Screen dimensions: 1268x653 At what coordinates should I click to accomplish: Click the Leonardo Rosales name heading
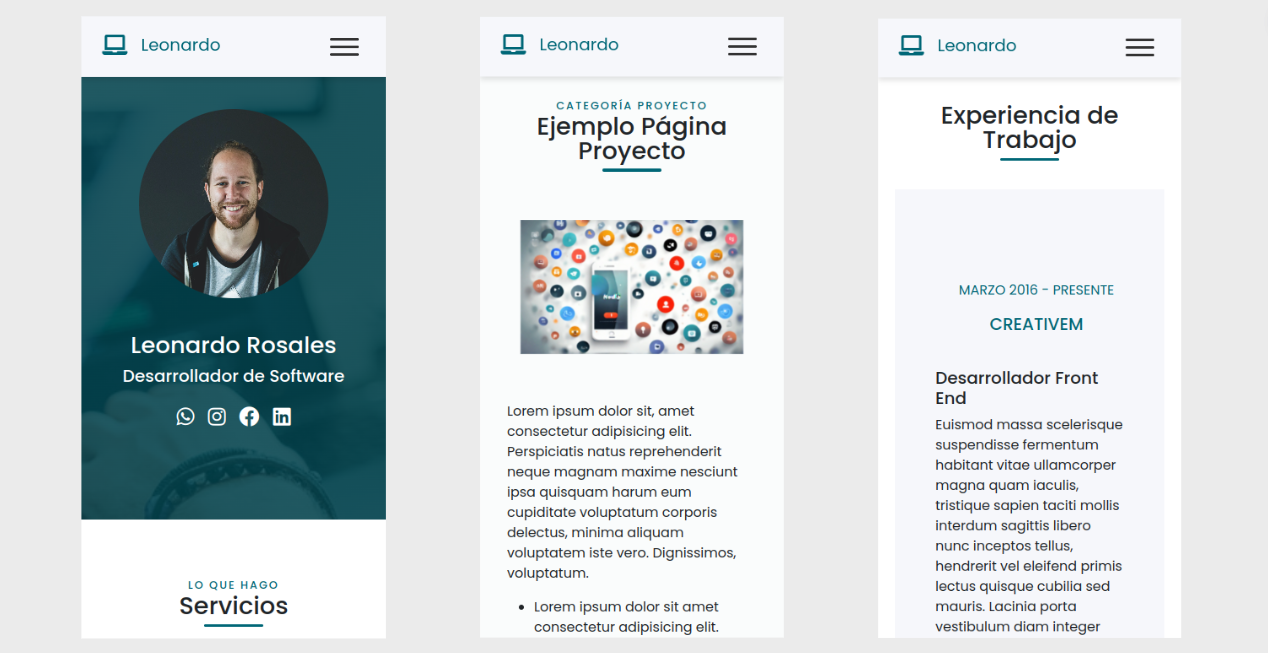point(233,345)
